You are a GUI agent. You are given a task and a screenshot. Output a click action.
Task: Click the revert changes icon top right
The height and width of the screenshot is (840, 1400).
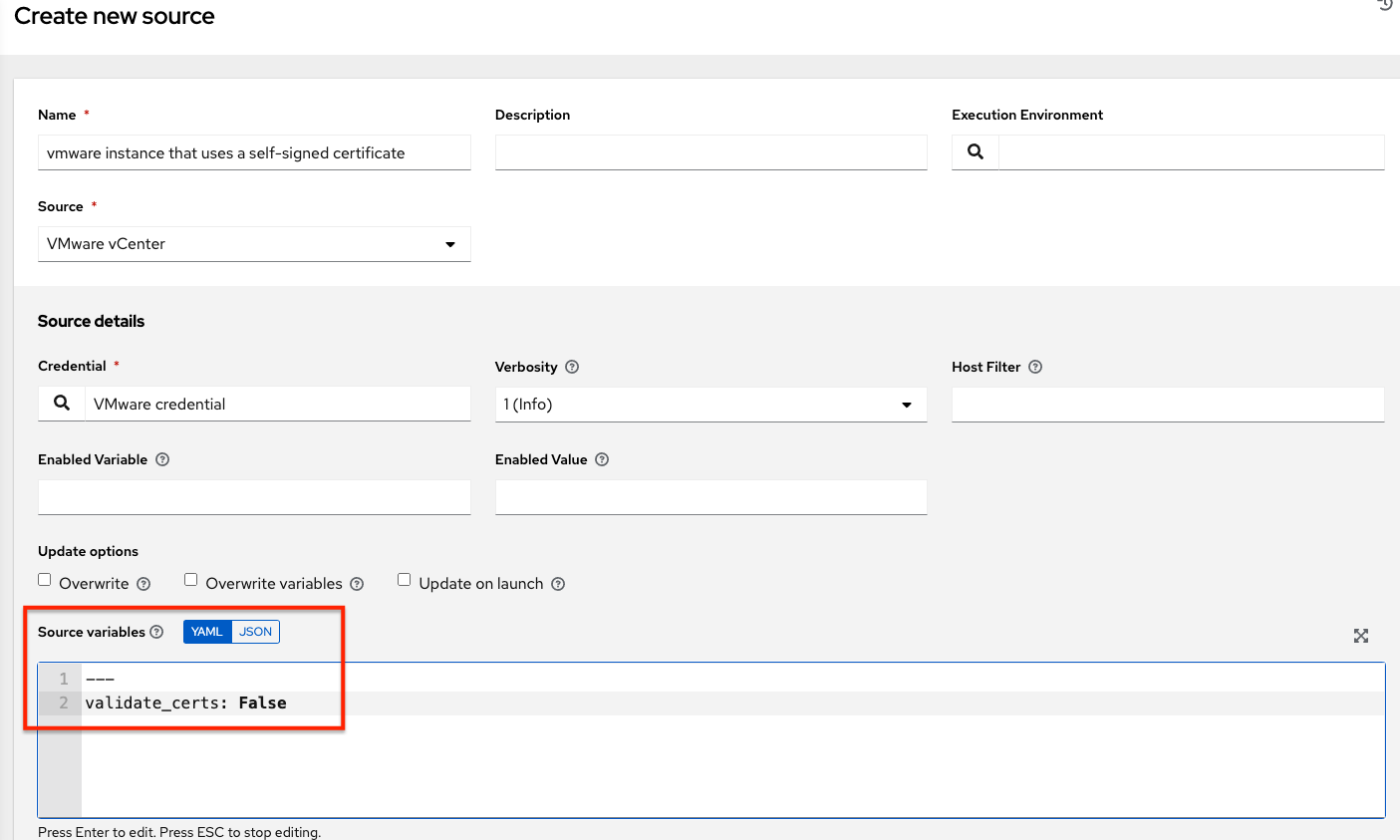pyautogui.click(x=1384, y=6)
